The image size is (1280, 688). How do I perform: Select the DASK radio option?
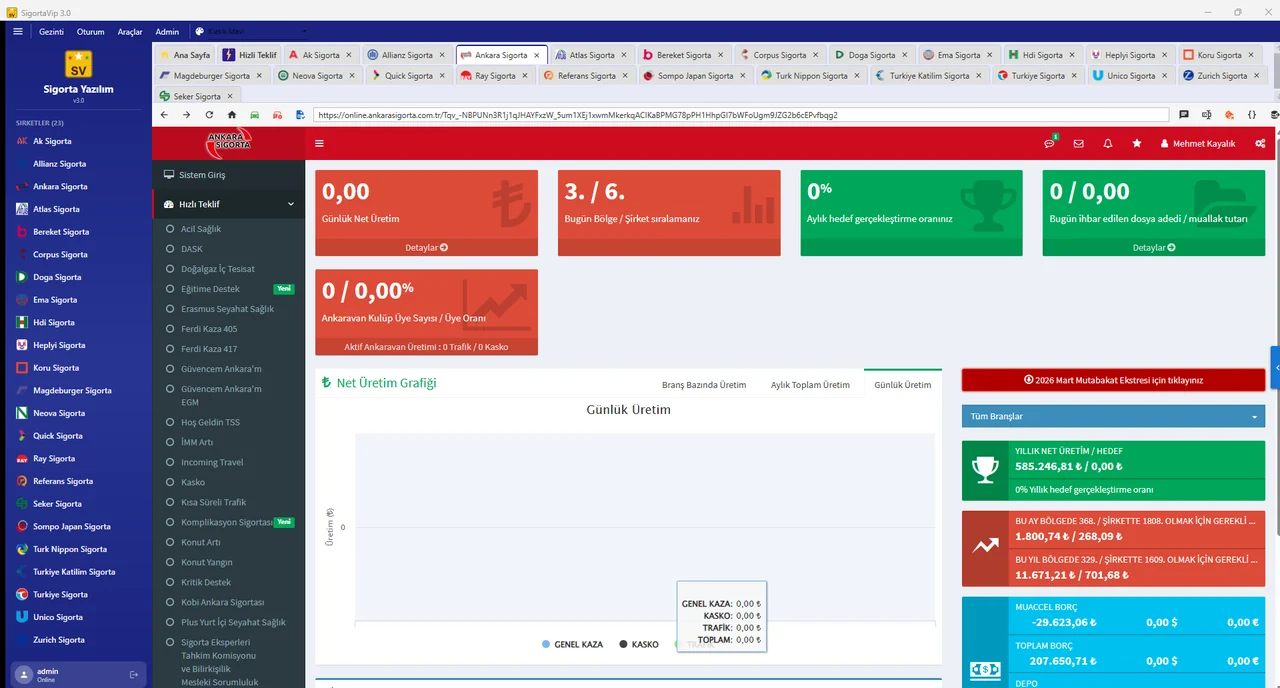[x=172, y=248]
